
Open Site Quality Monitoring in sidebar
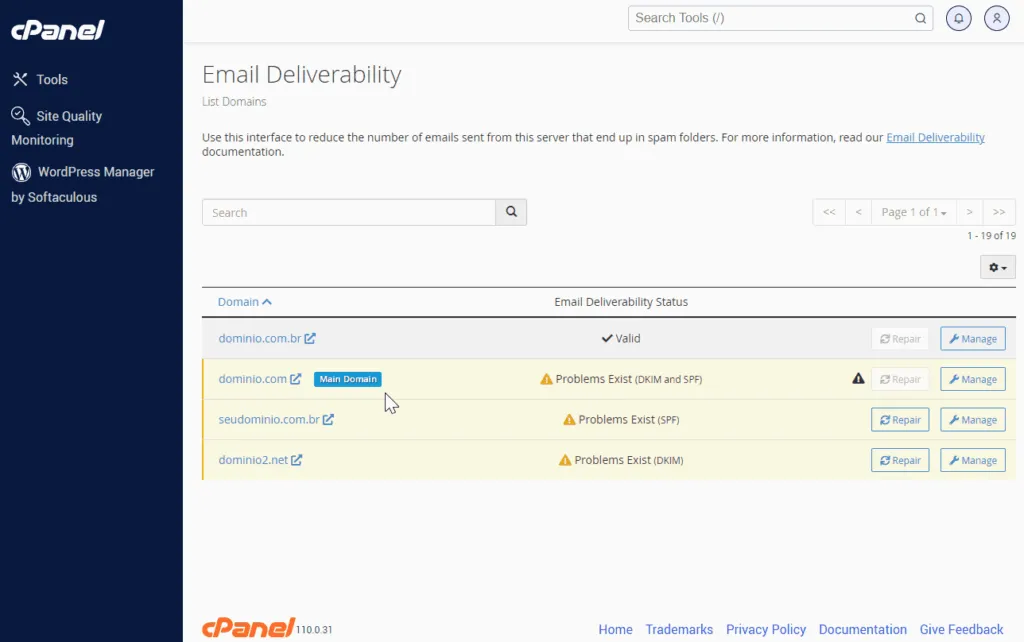click(57, 127)
